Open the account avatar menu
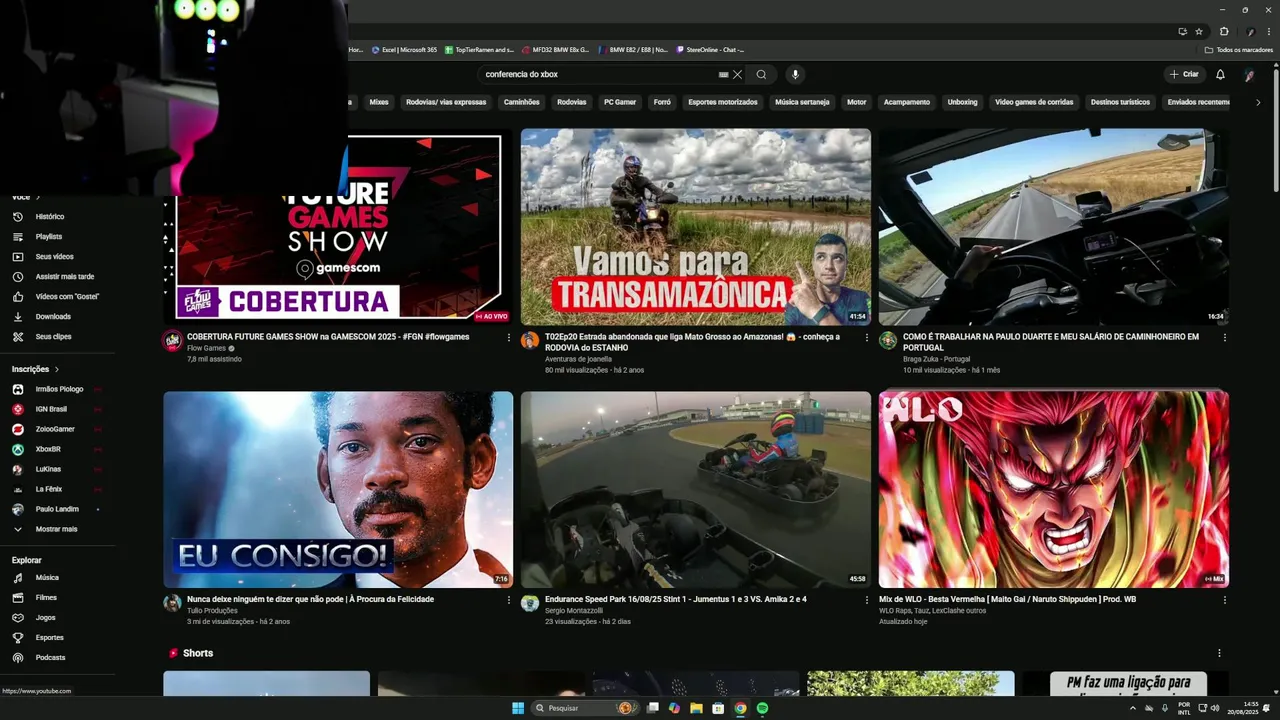The height and width of the screenshot is (720, 1280). (1249, 74)
